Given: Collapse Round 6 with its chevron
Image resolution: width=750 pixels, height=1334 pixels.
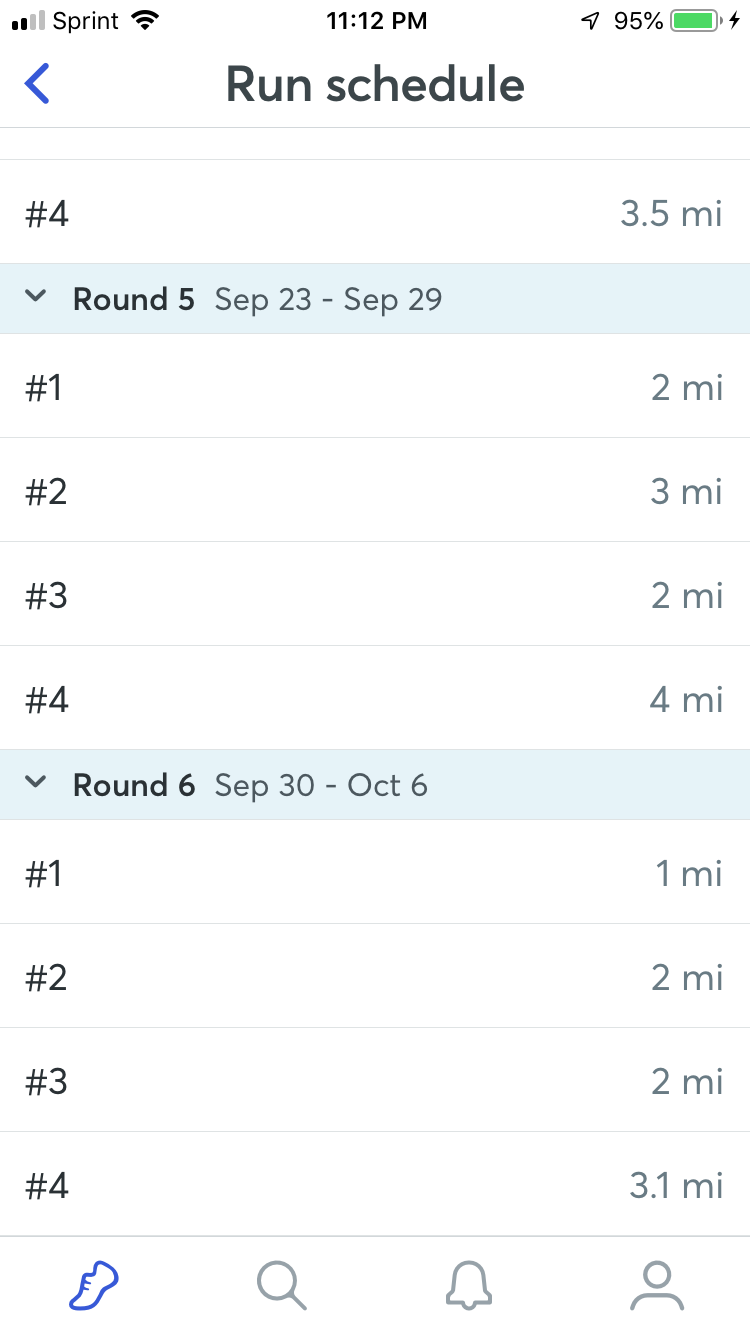Looking at the screenshot, I should [x=36, y=783].
